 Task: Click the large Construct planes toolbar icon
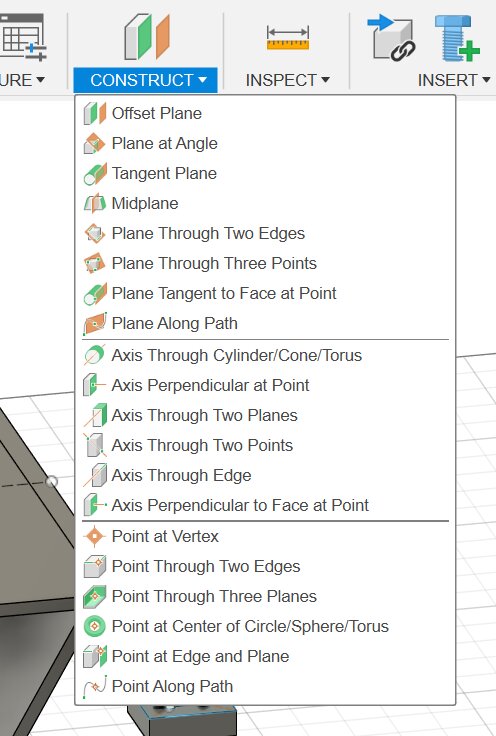click(x=147, y=37)
